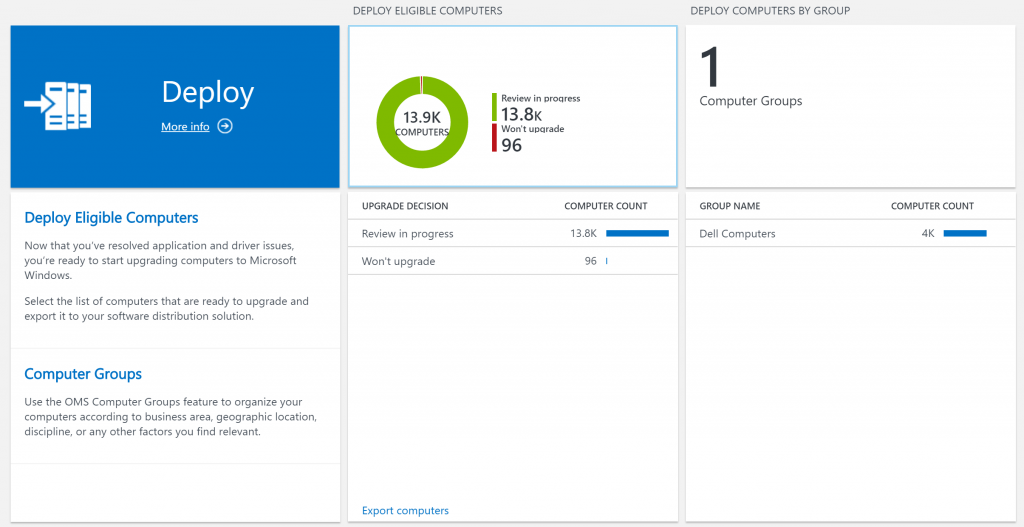Click the circled arrow next to More info

click(x=225, y=126)
